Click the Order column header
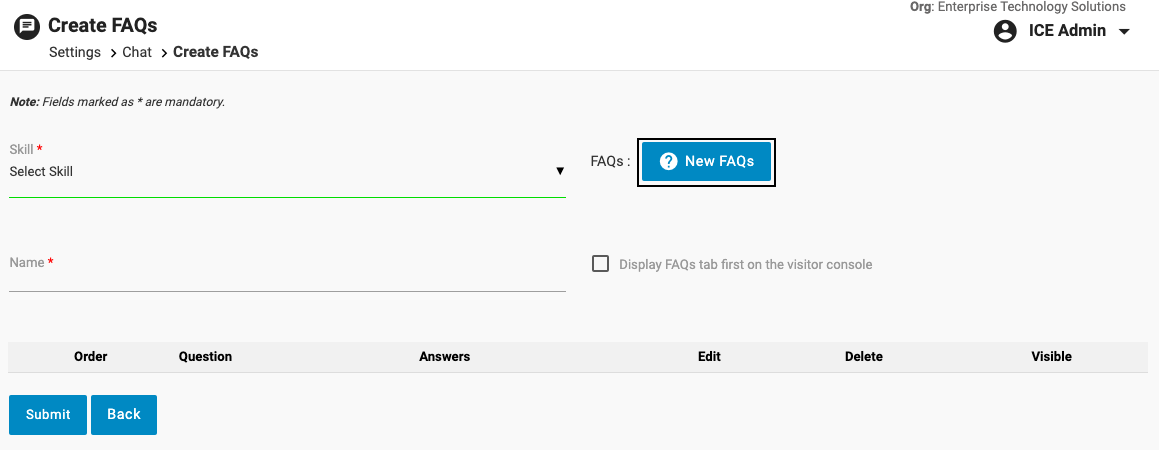1159x450 pixels. 91,356
